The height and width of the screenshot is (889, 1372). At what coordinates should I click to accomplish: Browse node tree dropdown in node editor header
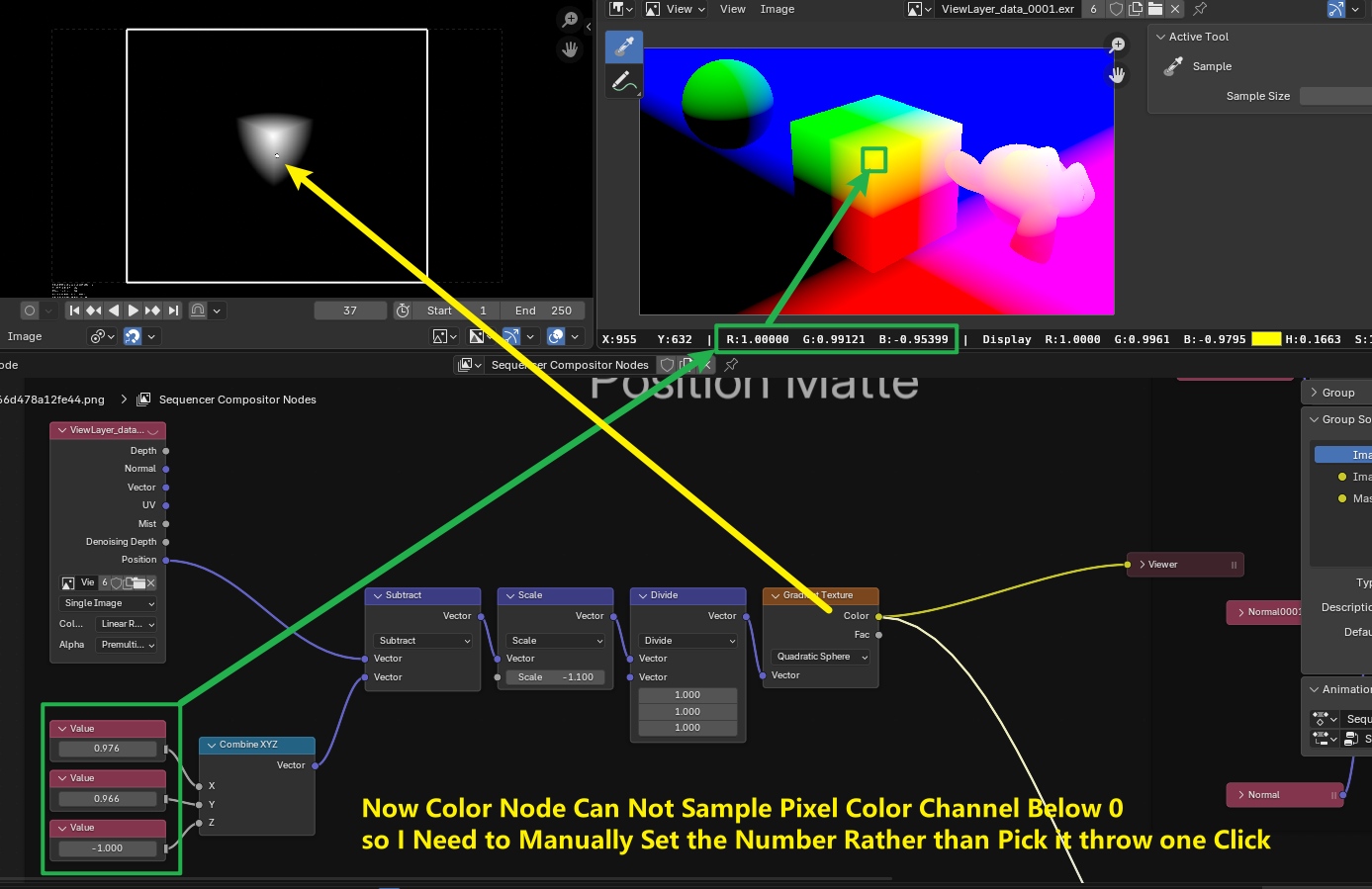(470, 365)
